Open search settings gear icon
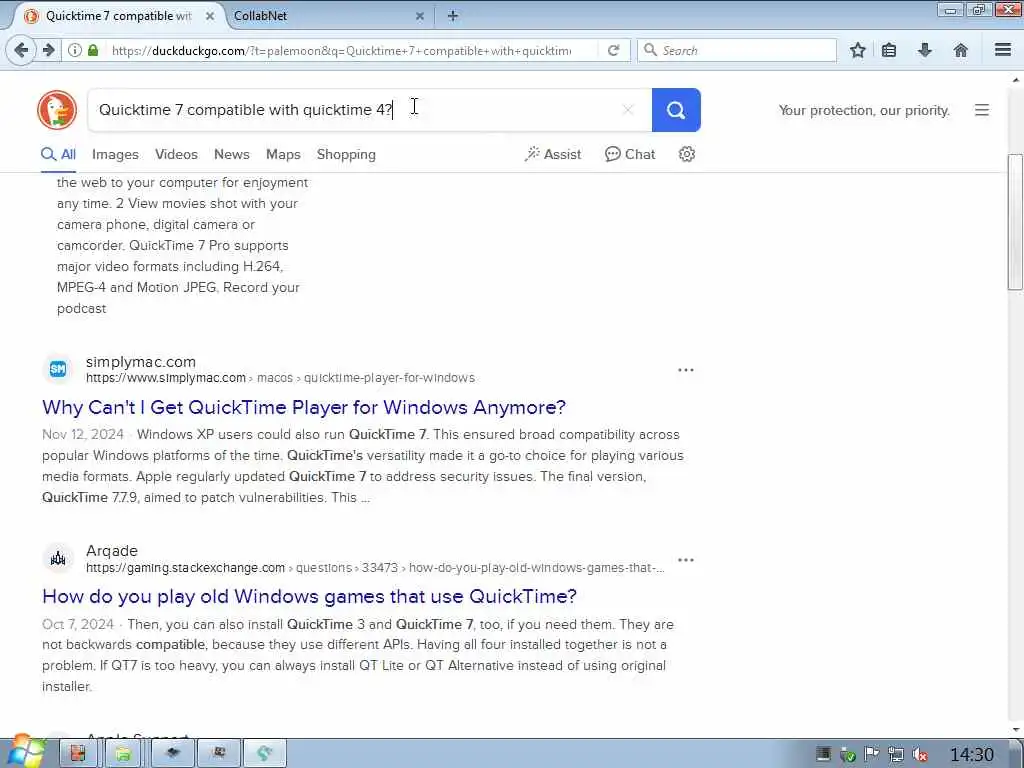 click(686, 154)
